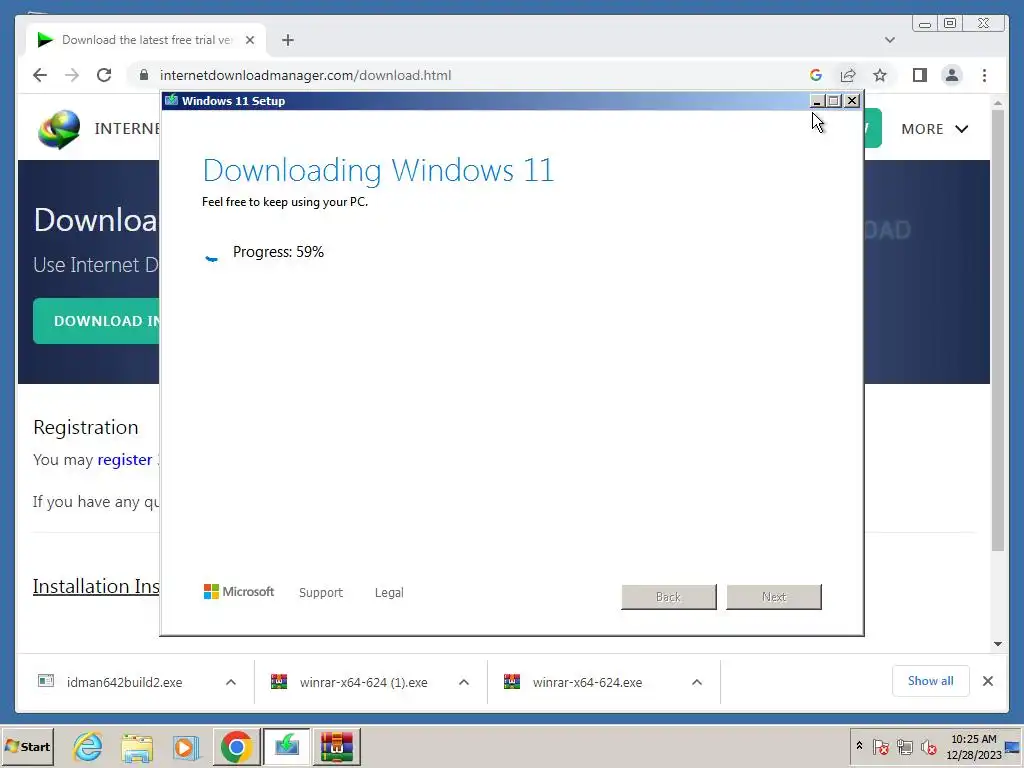This screenshot has height=768, width=1024.
Task: Click the vertical scrollbar thumb in Chrome
Action: (x=997, y=331)
